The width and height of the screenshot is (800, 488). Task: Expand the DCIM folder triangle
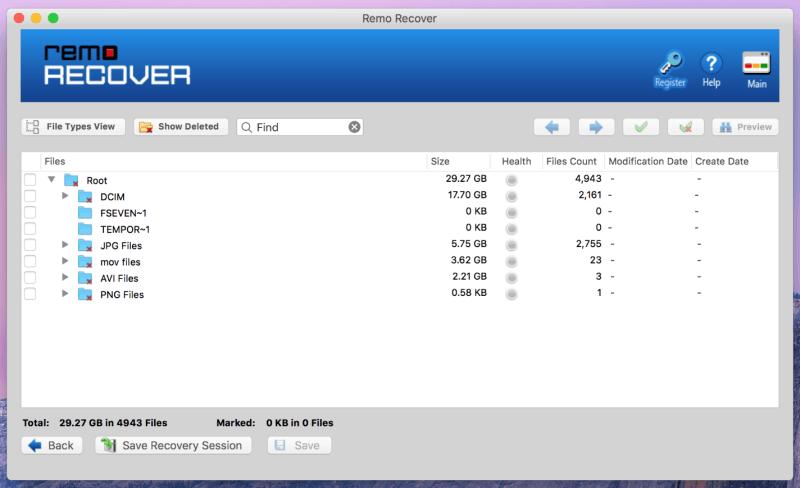click(65, 196)
